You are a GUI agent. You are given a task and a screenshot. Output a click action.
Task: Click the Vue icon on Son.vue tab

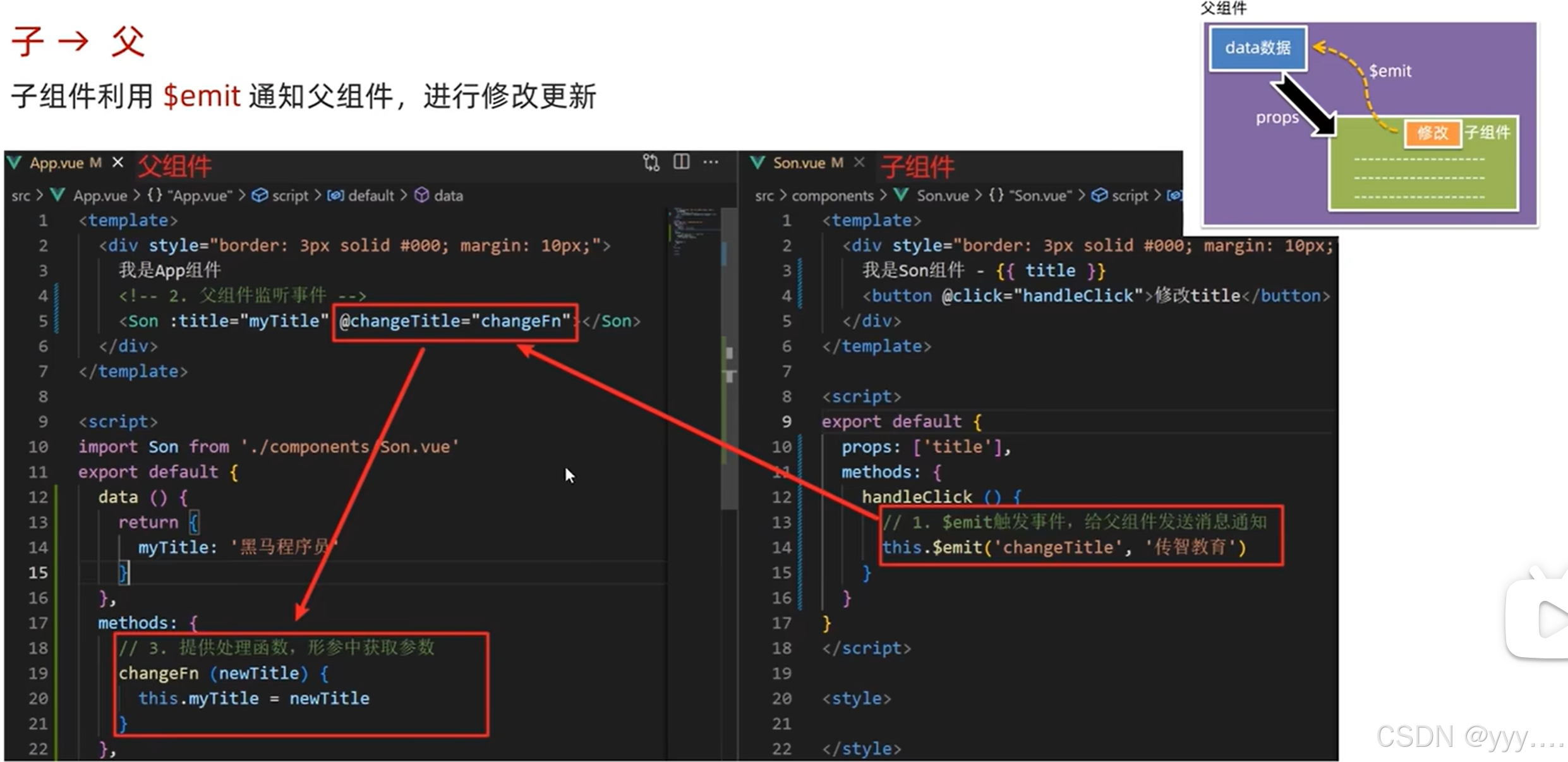(757, 163)
